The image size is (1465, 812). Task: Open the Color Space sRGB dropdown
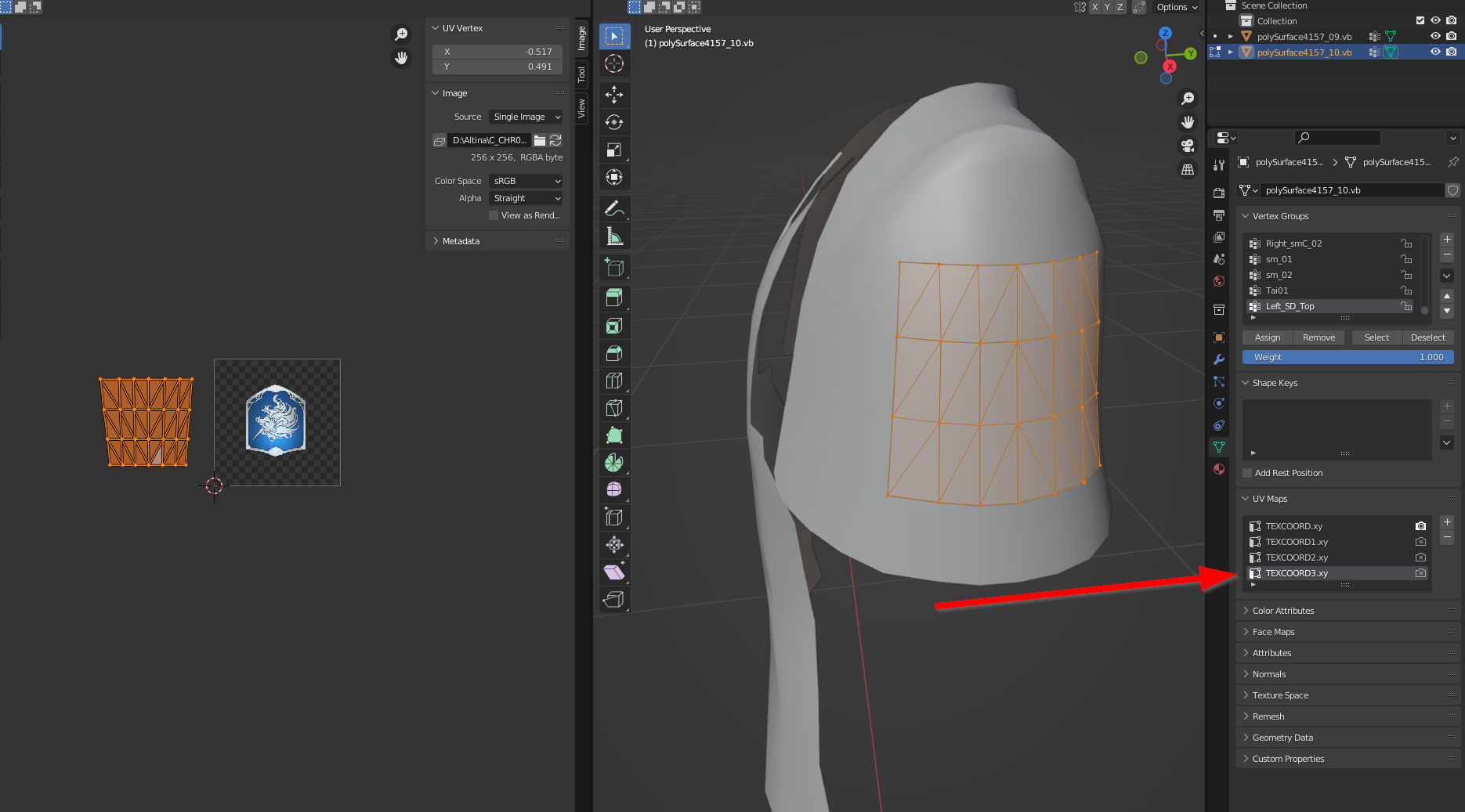526,181
